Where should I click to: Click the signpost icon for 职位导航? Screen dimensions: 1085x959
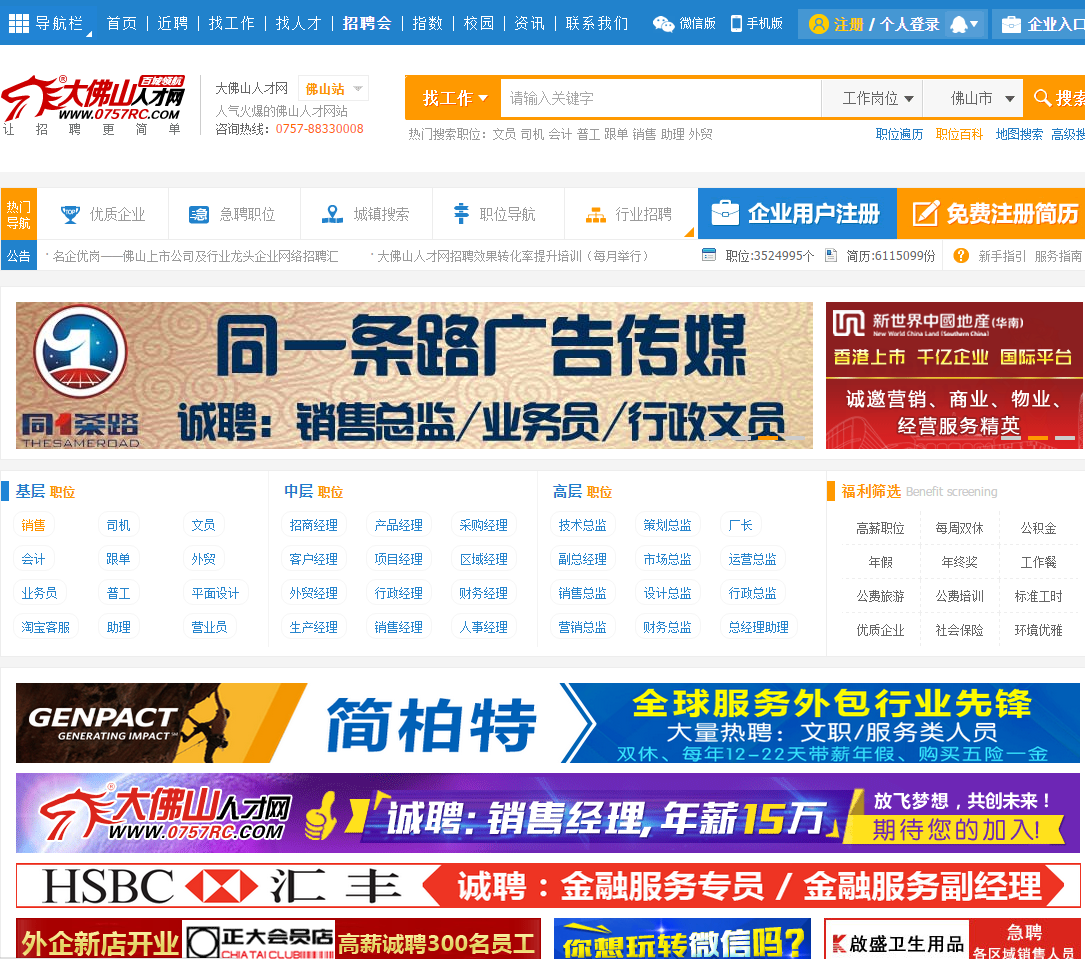pyautogui.click(x=461, y=214)
